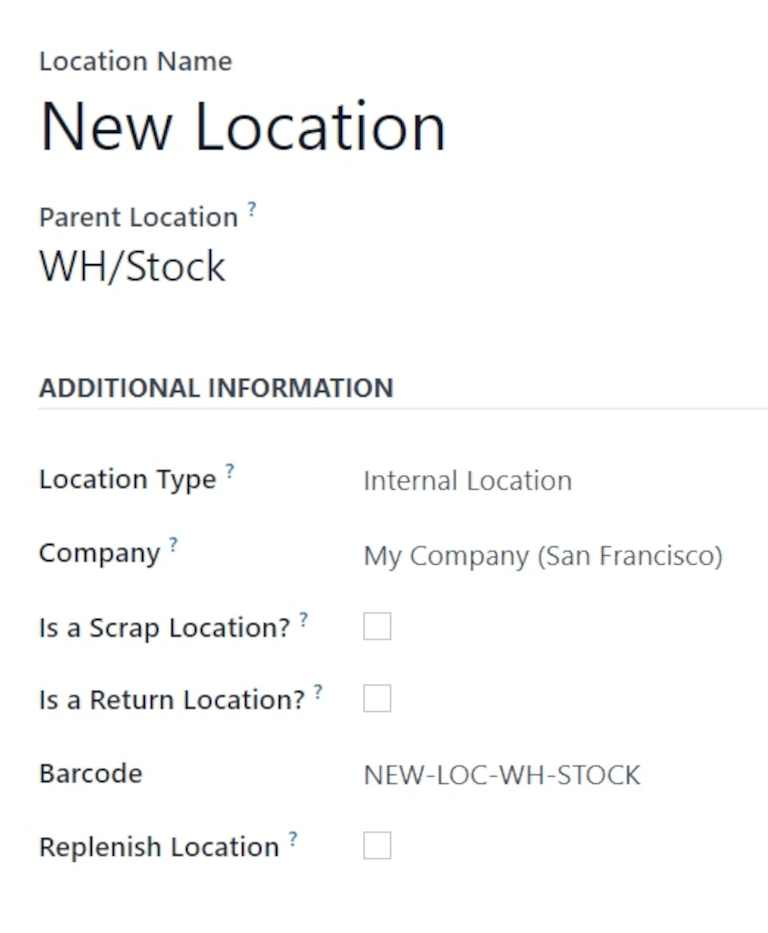Click the Is a Scrap Location? label
Image resolution: width=768 pixels, height=933 pixels.
click(x=164, y=628)
